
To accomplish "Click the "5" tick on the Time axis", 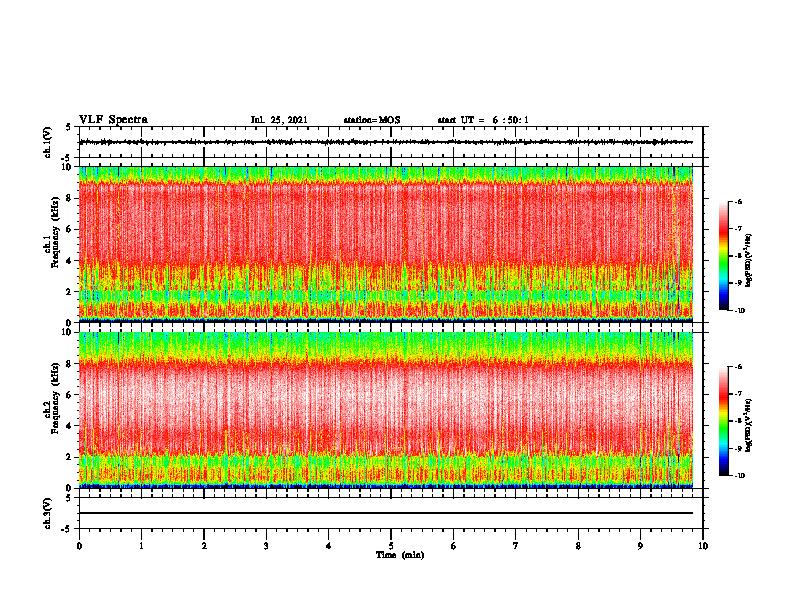I will point(391,546).
